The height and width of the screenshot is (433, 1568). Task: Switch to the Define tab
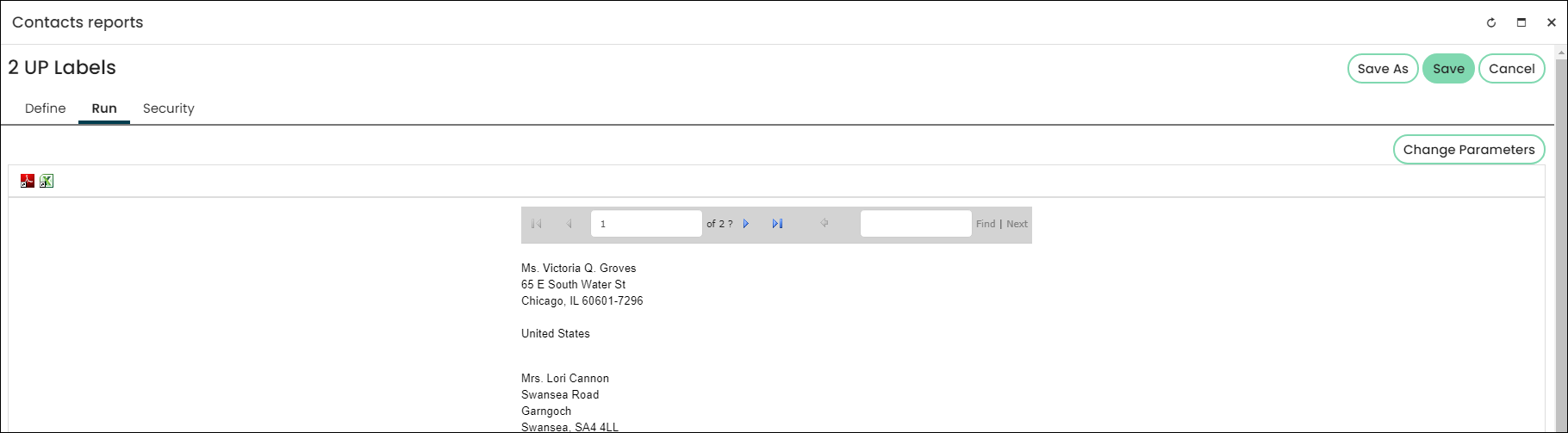pyautogui.click(x=46, y=108)
